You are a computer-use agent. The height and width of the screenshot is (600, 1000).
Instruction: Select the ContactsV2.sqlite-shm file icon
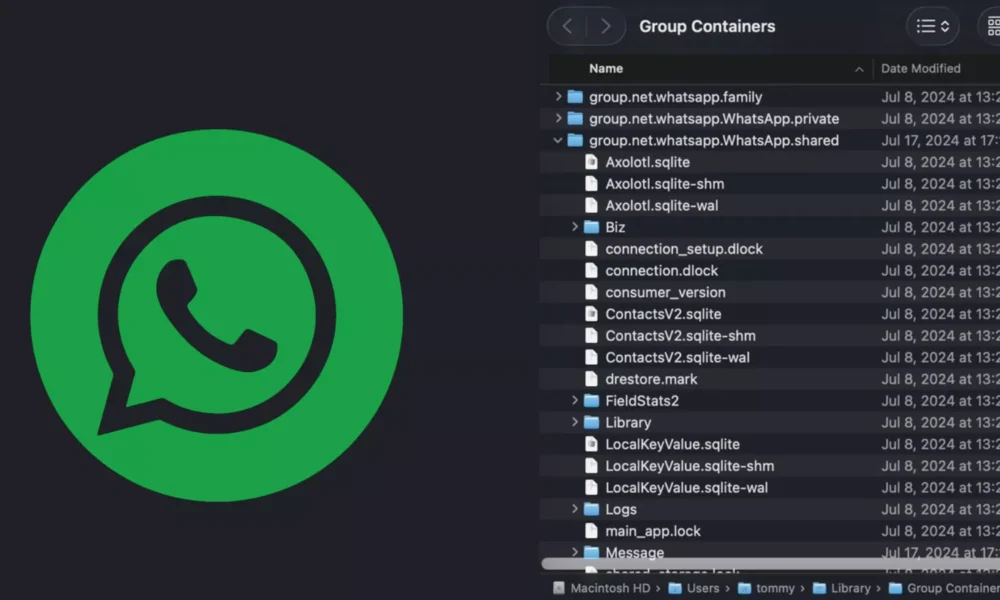591,335
